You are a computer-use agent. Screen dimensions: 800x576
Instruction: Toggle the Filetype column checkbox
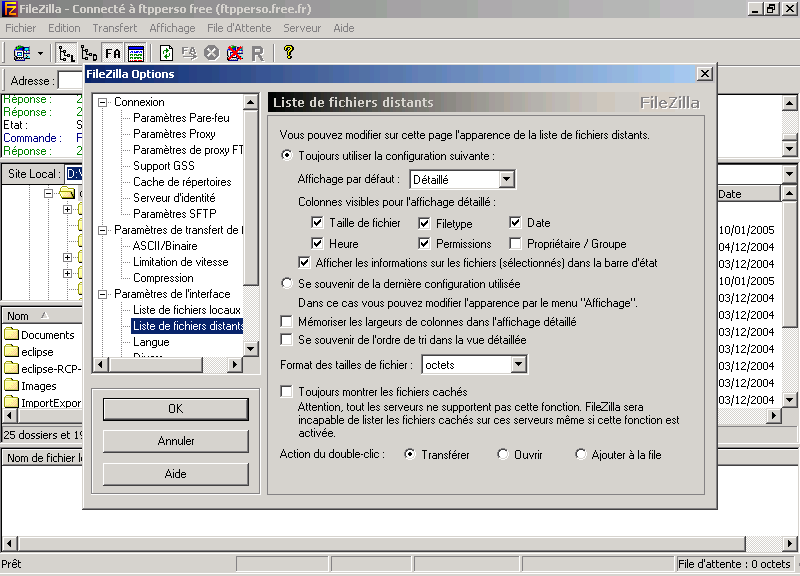[424, 223]
